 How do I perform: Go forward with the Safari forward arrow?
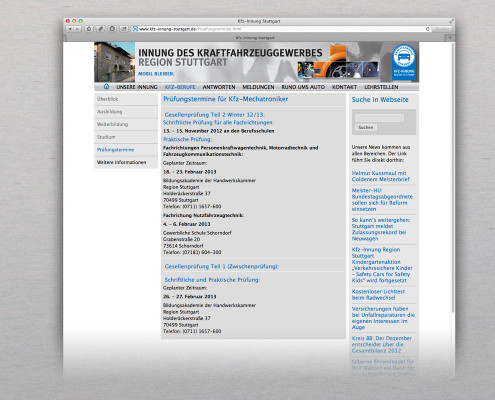click(77, 29)
